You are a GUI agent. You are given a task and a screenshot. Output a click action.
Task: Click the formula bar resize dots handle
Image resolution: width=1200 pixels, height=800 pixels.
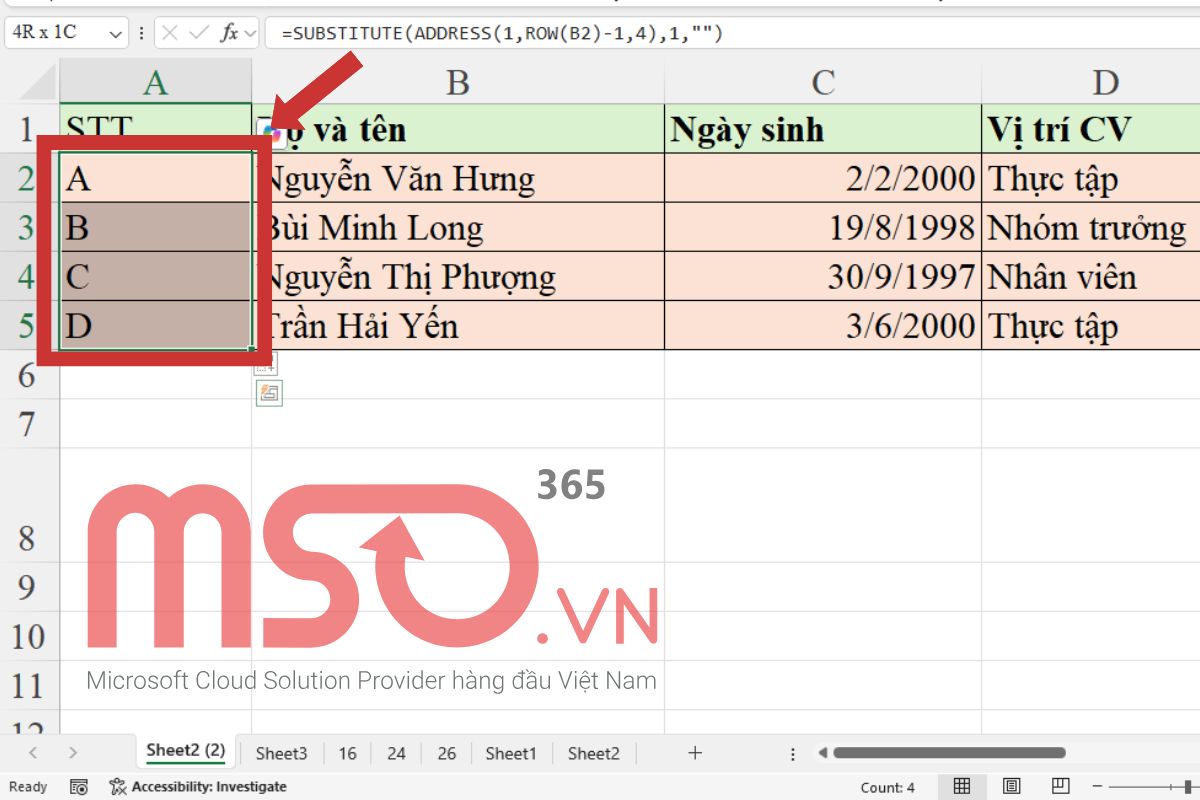[x=142, y=33]
